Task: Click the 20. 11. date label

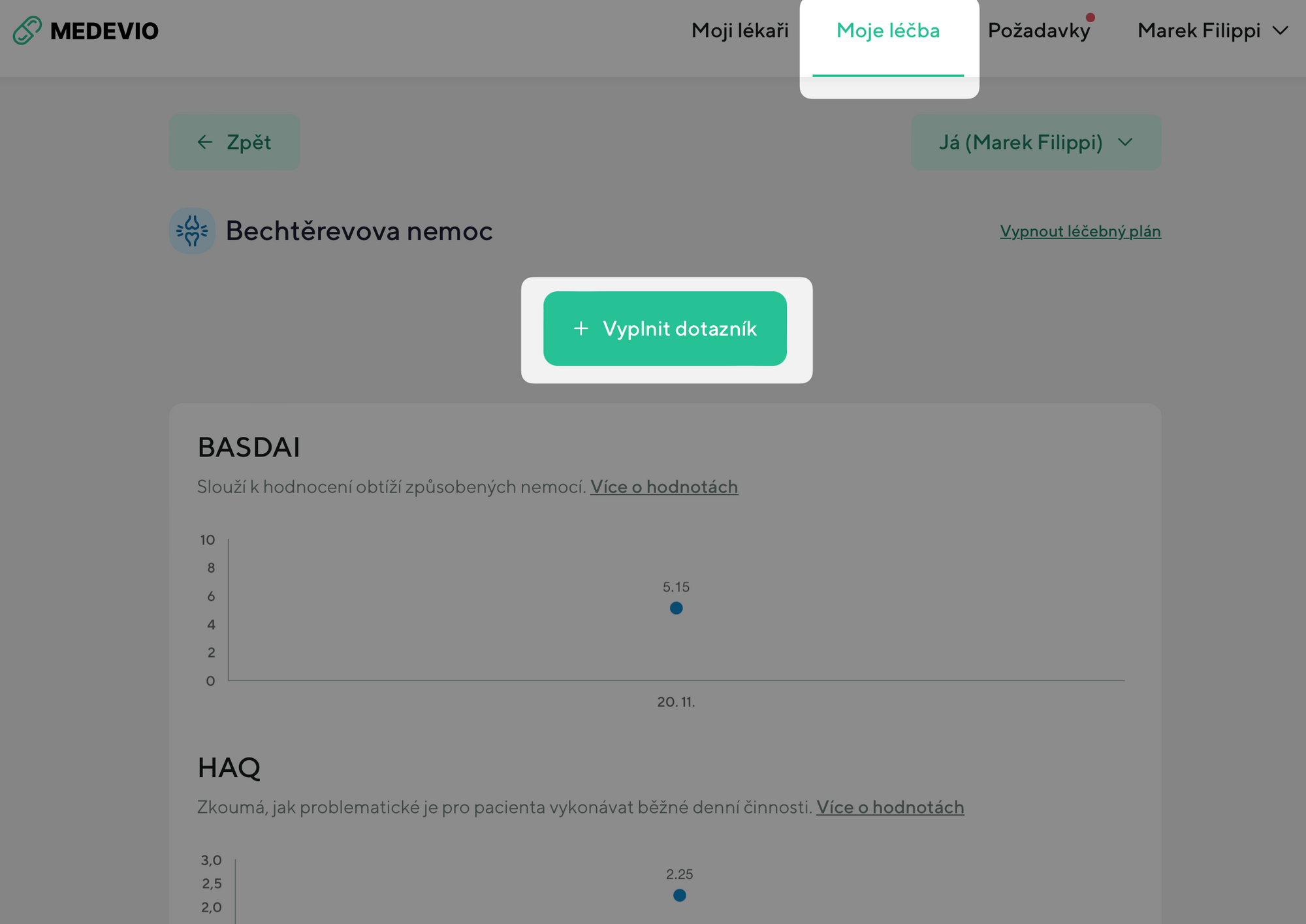Action: pos(676,702)
